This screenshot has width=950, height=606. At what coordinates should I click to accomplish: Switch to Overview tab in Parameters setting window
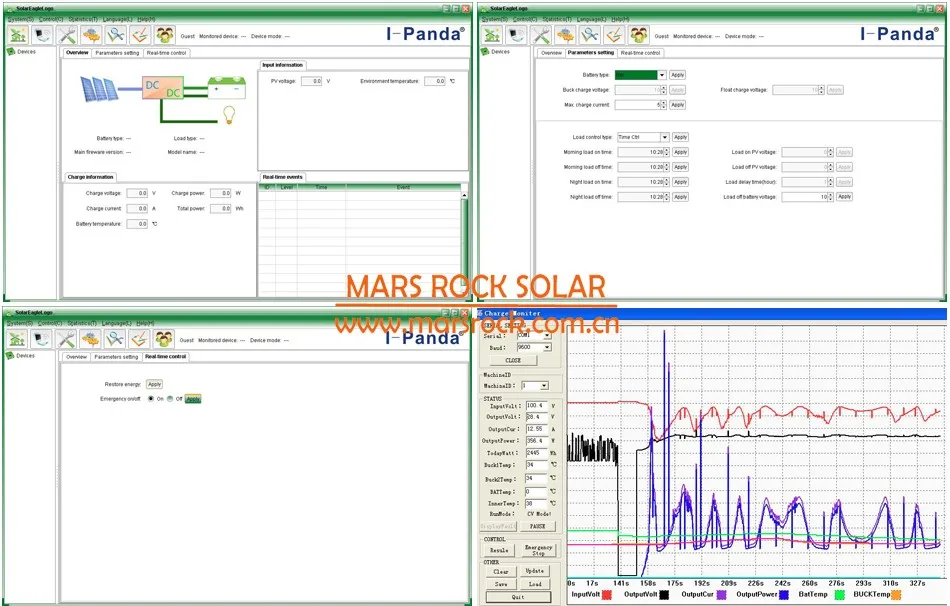(x=551, y=53)
